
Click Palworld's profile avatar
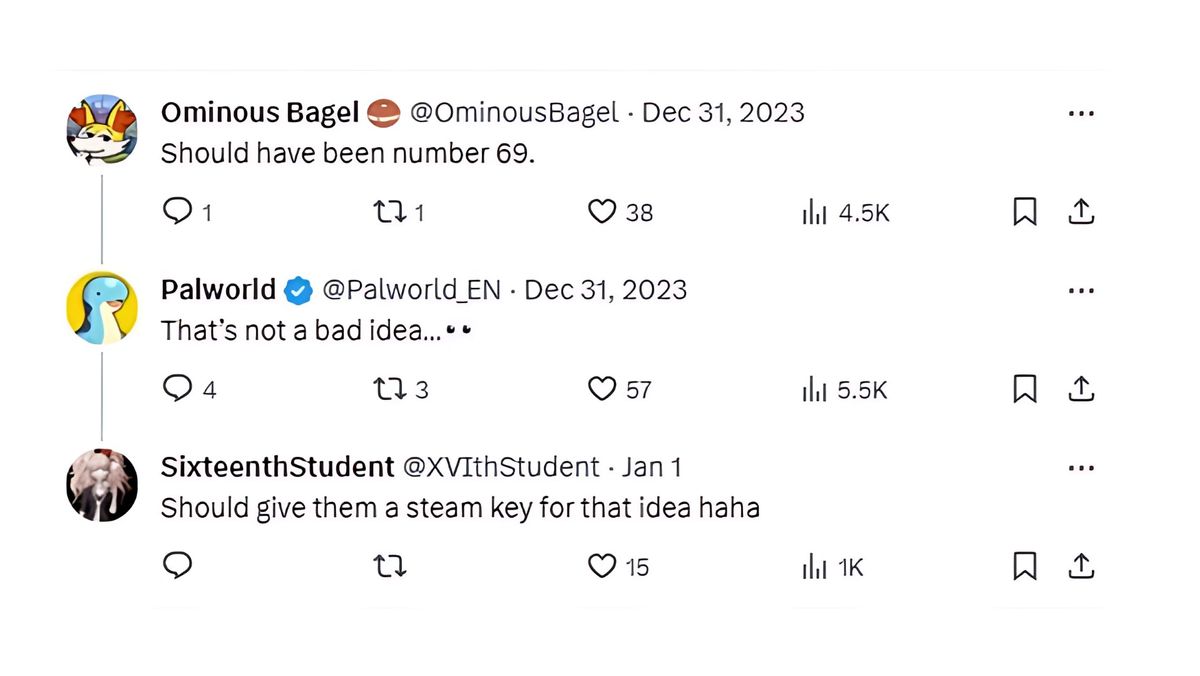(x=102, y=308)
